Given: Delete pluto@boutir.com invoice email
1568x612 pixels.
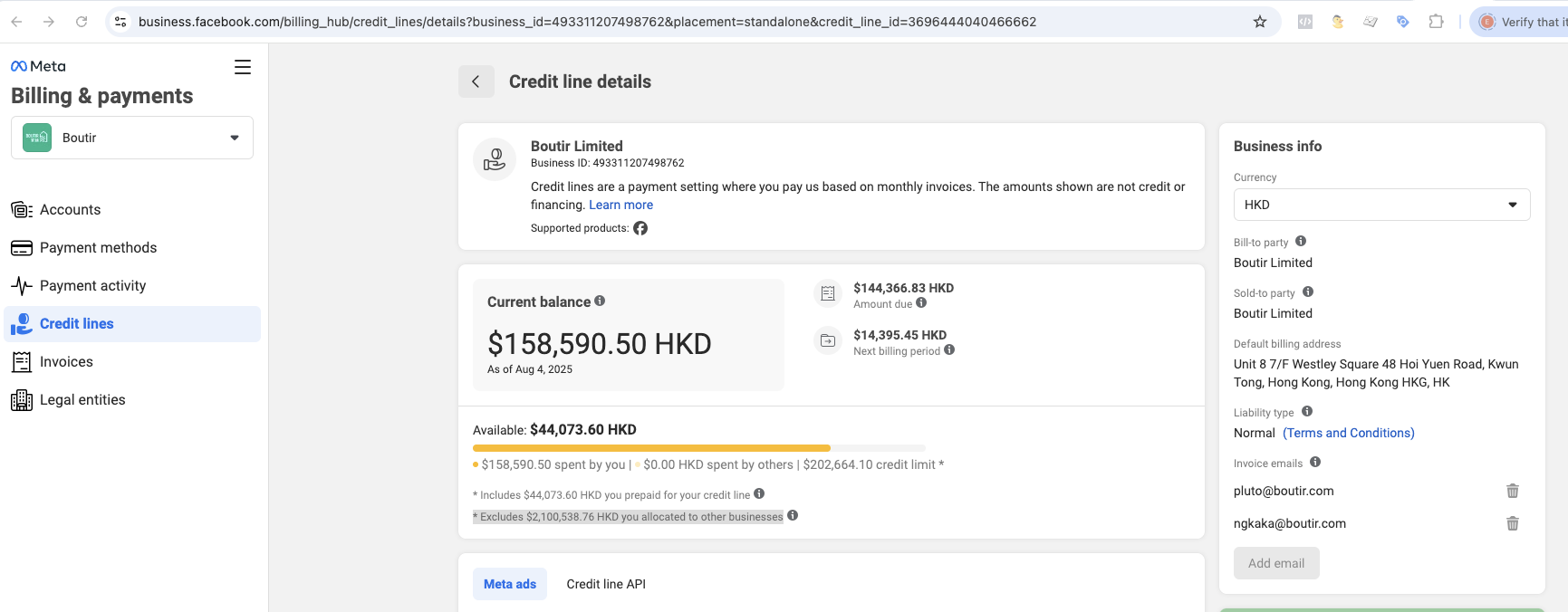Looking at the screenshot, I should (1513, 491).
